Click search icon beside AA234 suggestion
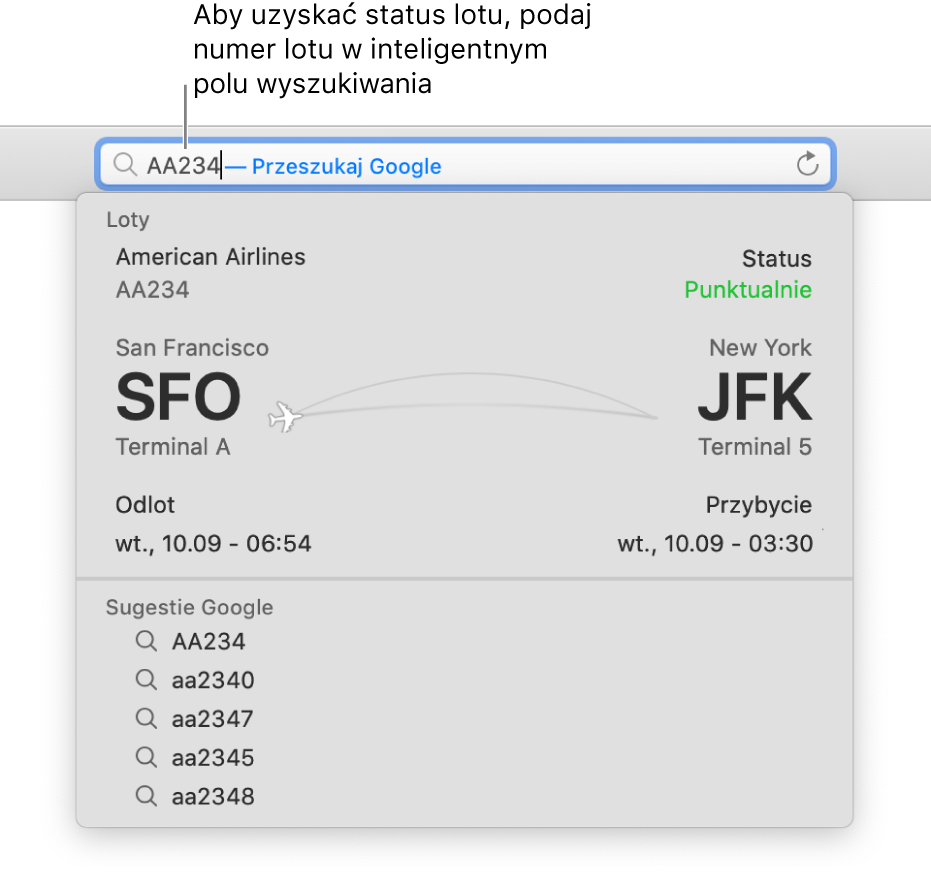 (146, 641)
